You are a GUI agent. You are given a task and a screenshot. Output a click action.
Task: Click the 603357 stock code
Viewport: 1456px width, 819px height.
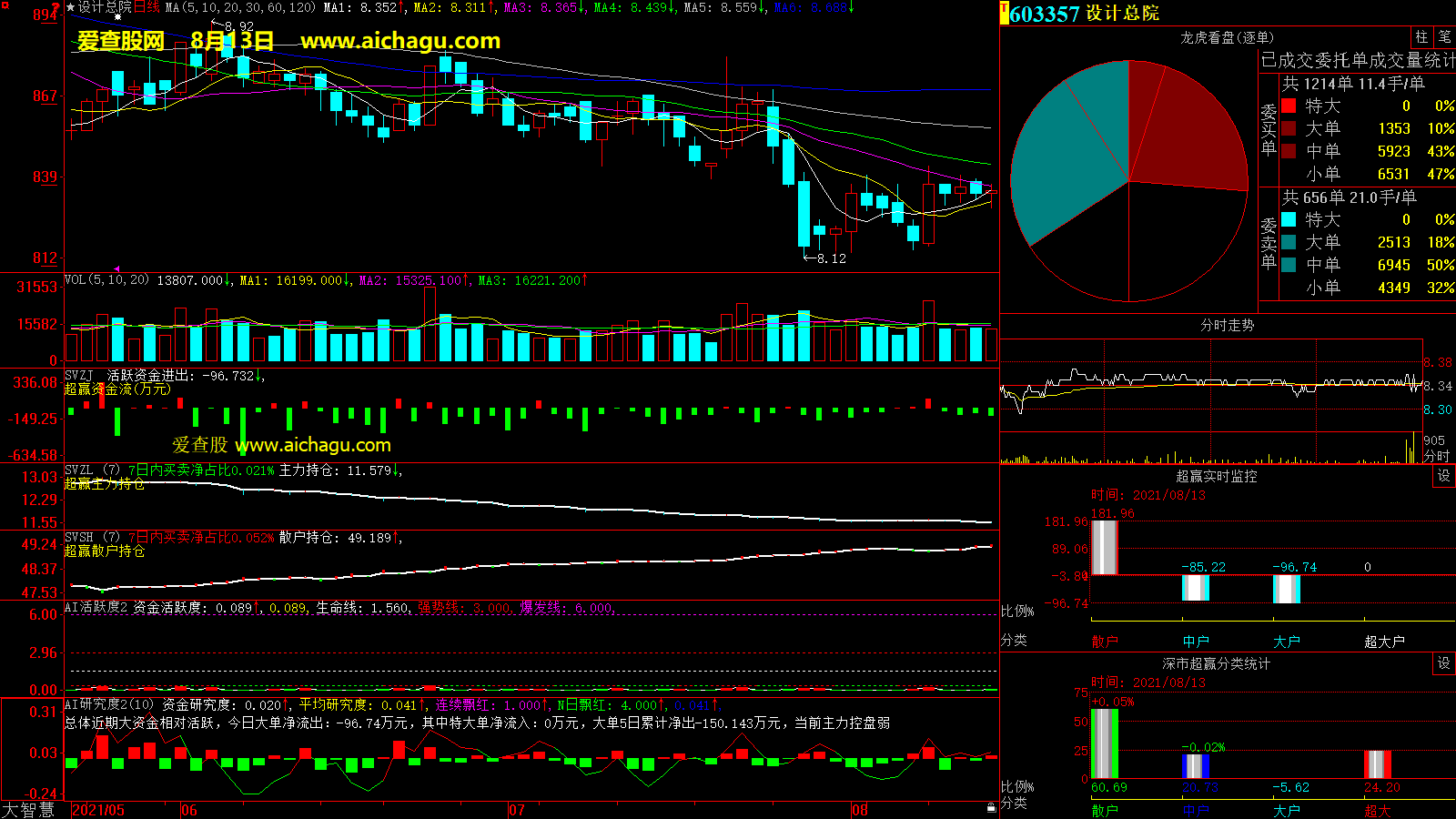(x=1045, y=14)
